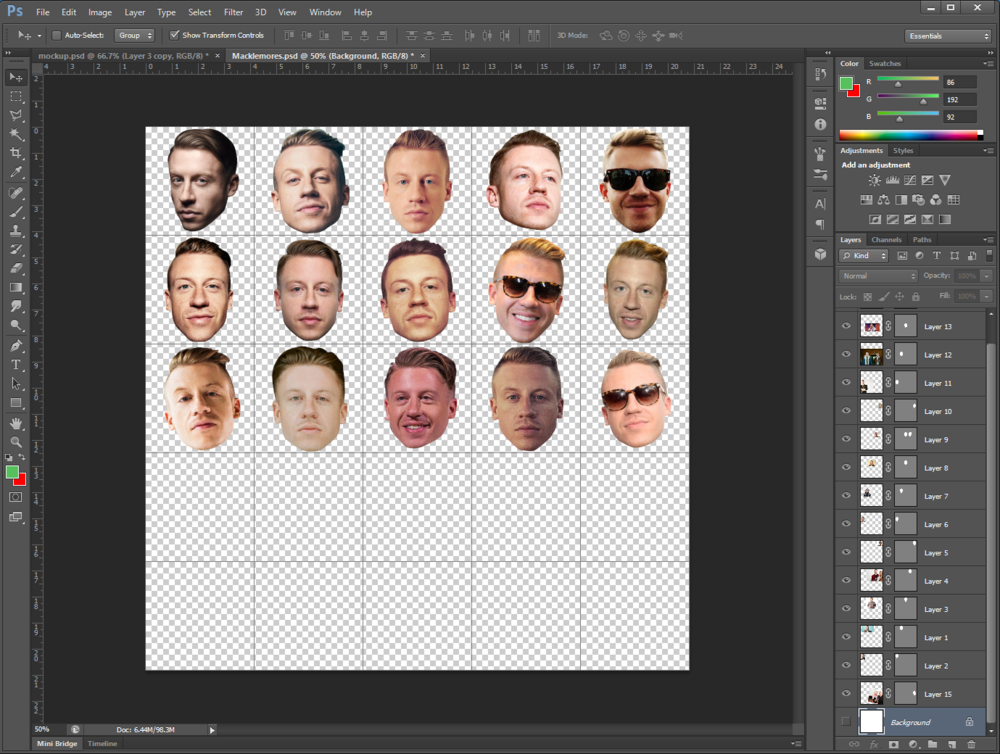Open the Essentials workspace dropdown

point(946,36)
